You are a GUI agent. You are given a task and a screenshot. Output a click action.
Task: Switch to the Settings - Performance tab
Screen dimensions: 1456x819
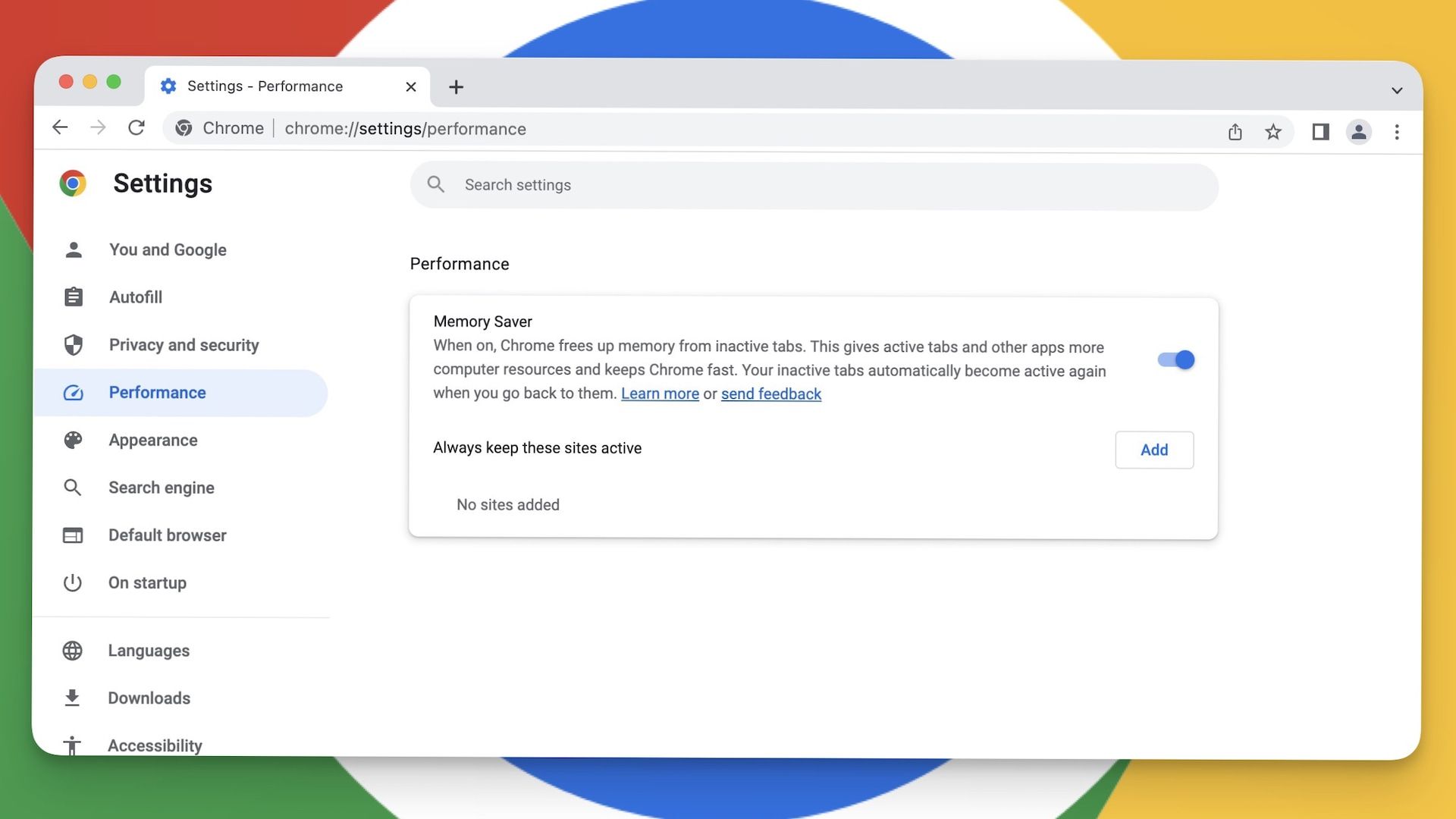(x=265, y=86)
